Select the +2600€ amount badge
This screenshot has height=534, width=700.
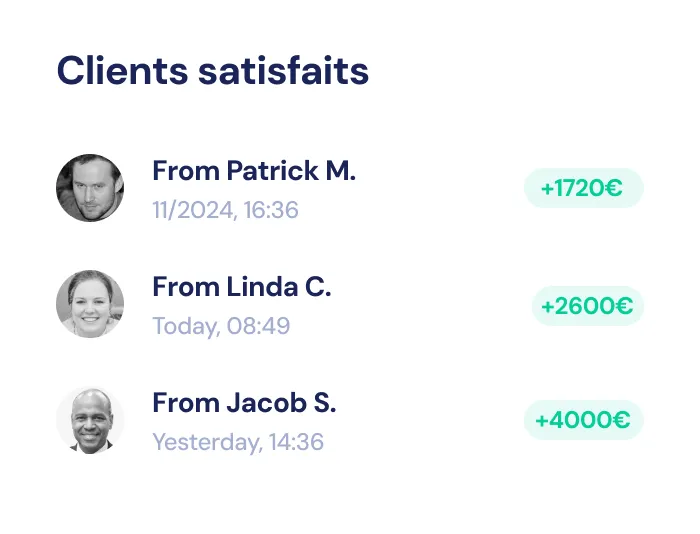588,306
